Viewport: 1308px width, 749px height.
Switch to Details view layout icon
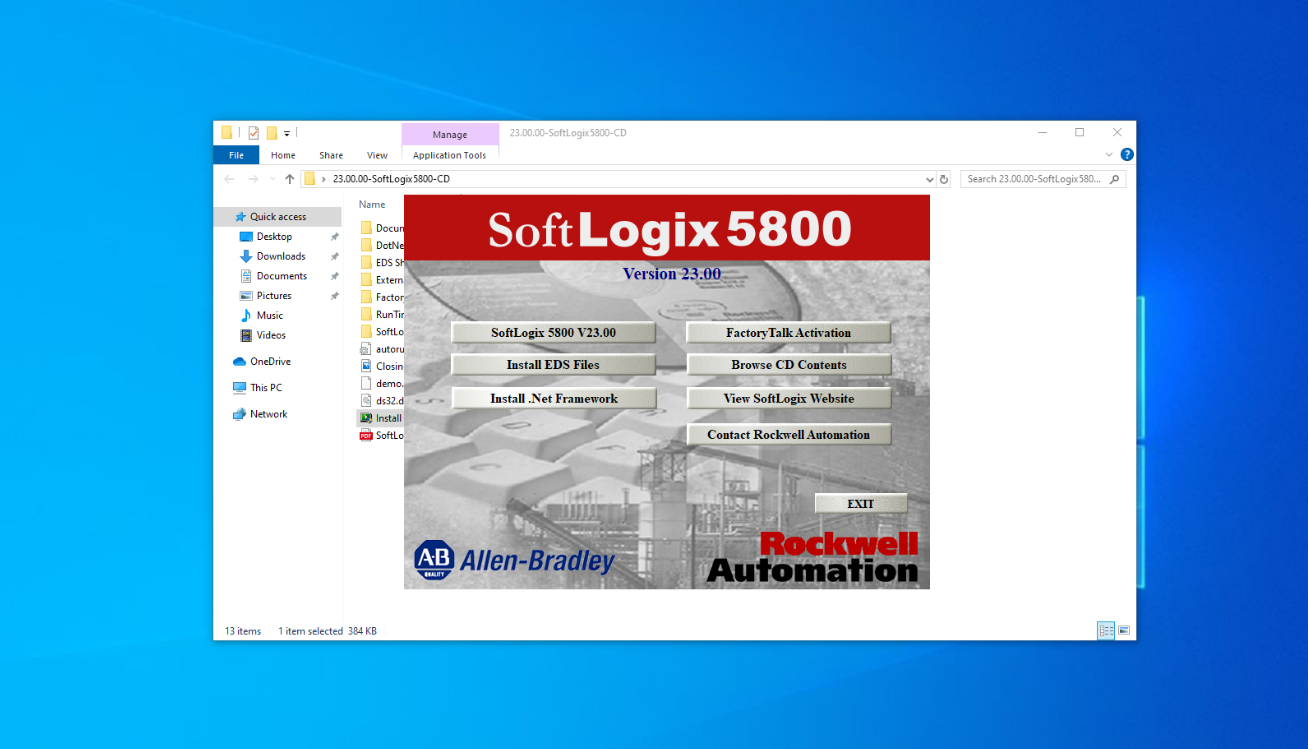pyautogui.click(x=1106, y=630)
